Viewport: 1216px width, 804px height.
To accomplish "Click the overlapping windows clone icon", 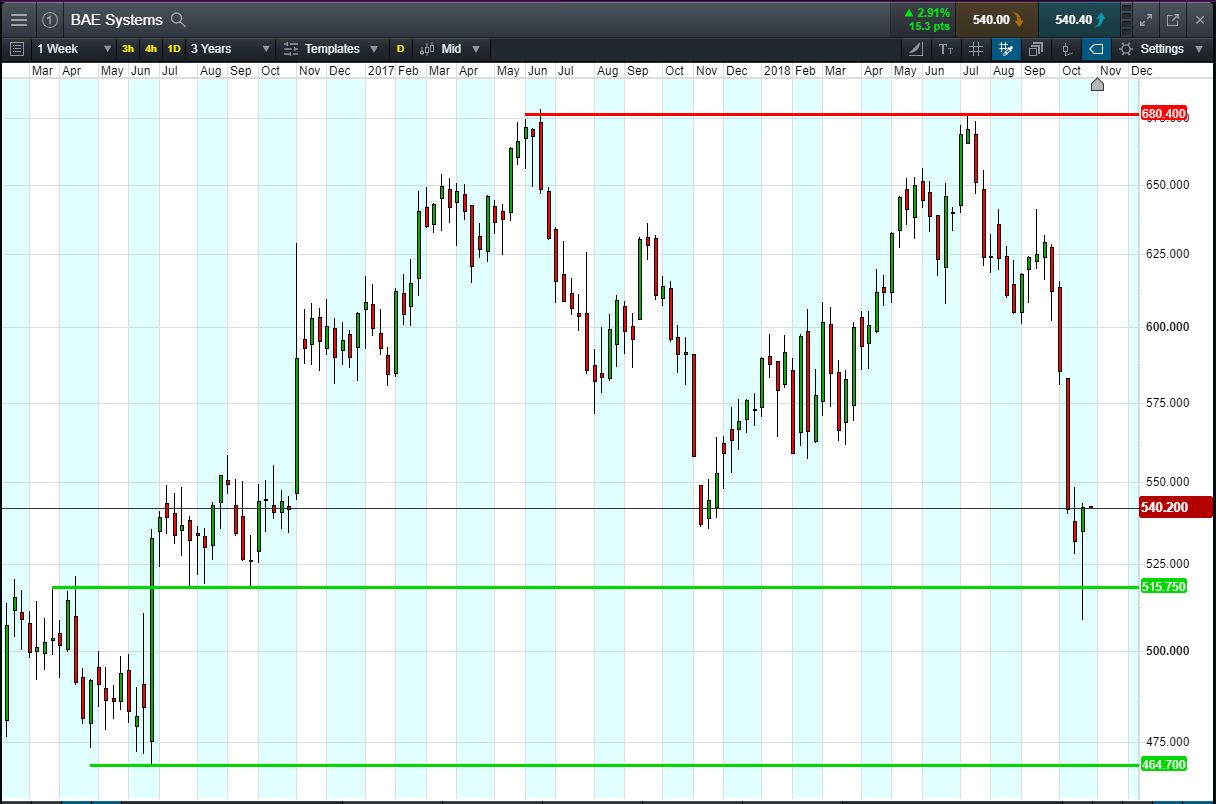I will 1036,48.
